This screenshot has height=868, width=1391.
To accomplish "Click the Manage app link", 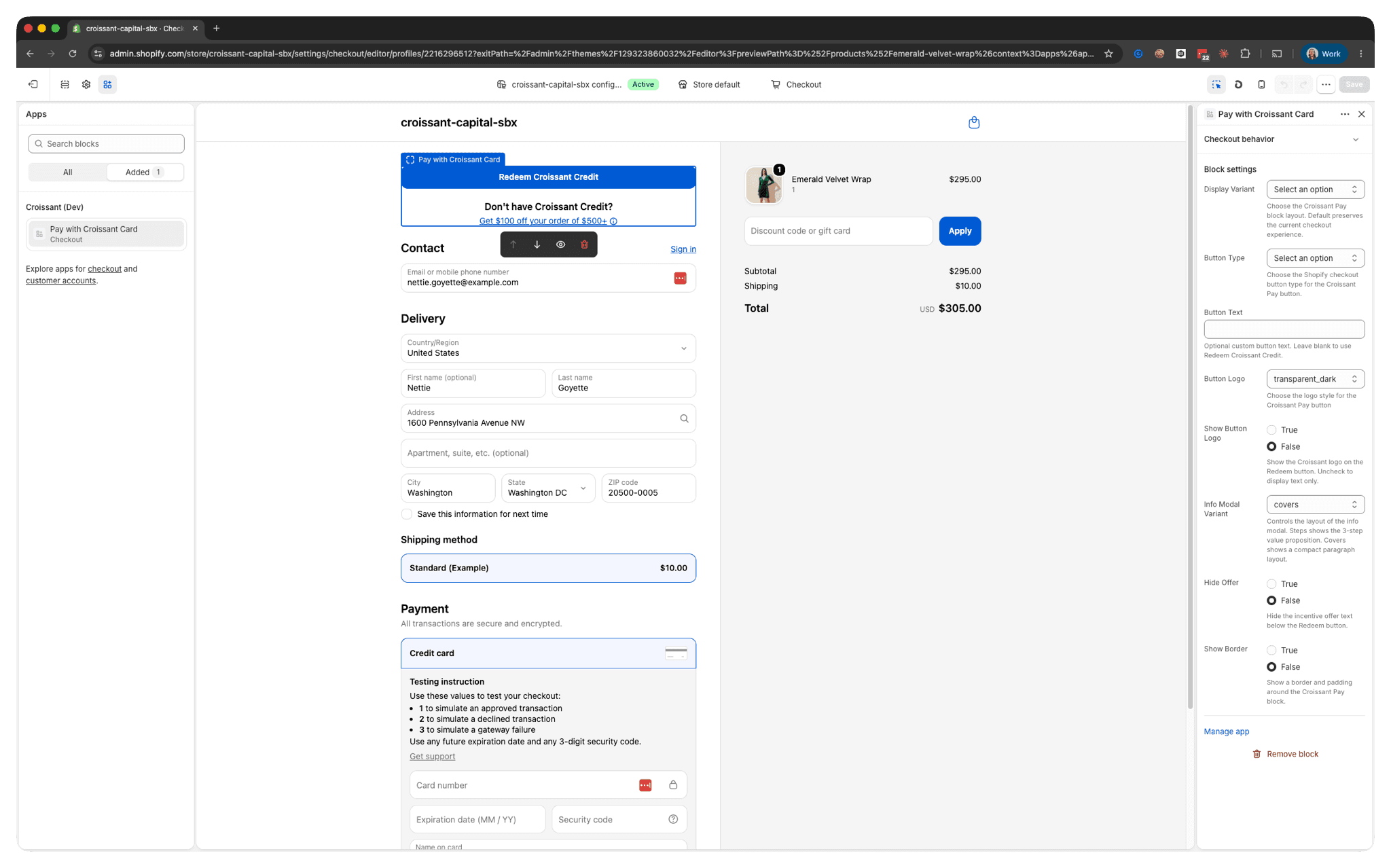I will 1226,731.
